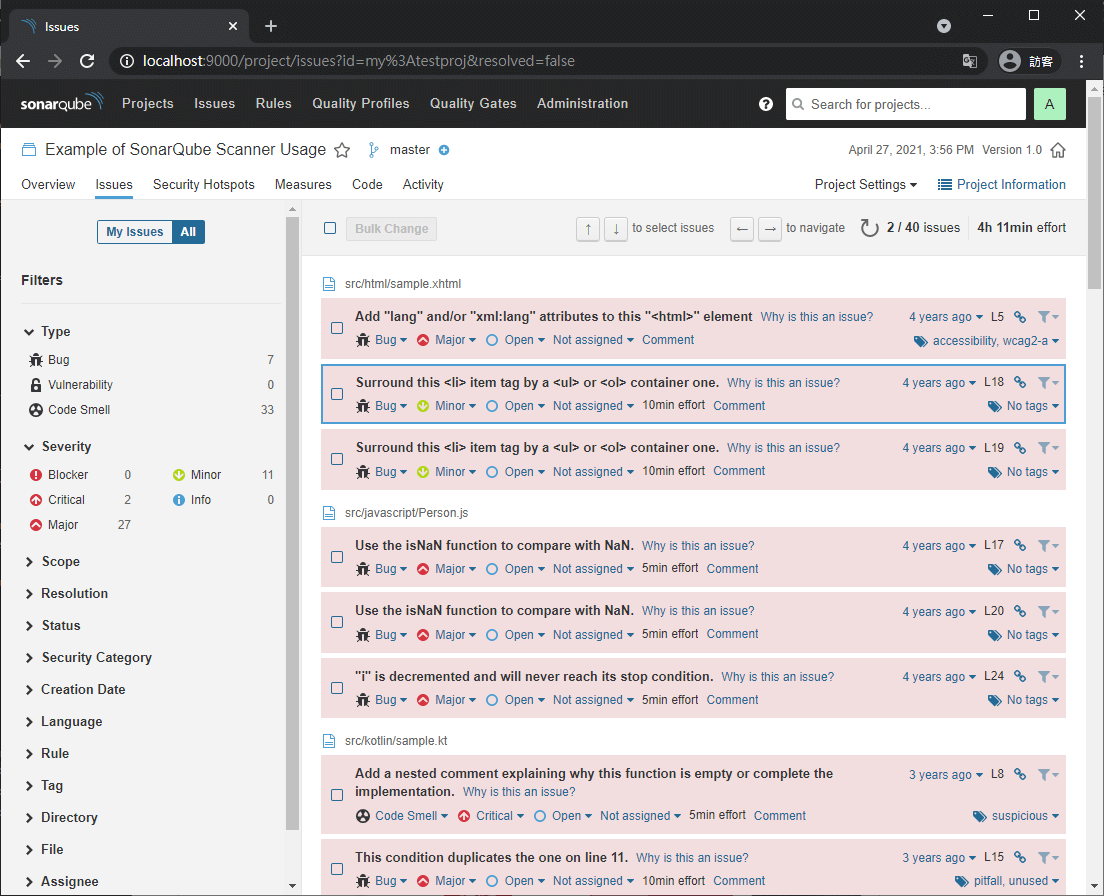Image resolution: width=1104 pixels, height=896 pixels.
Task: Copy permalink icon for the L5 issue
Action: pos(1020,317)
